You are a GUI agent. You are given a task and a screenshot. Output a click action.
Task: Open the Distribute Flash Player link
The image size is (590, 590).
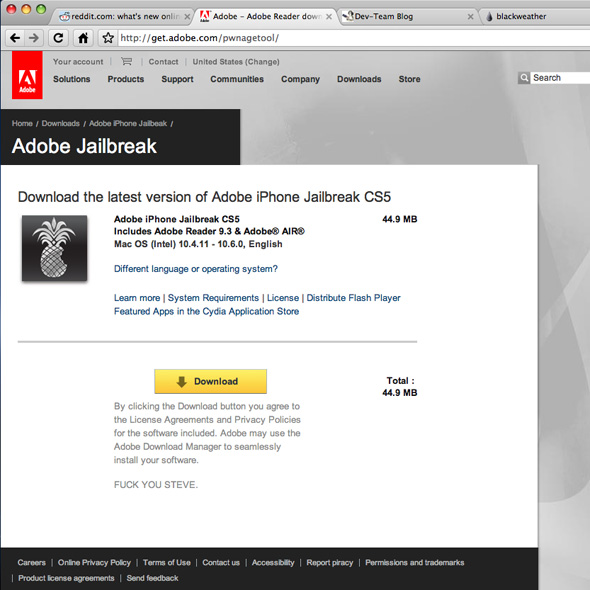tap(353, 298)
